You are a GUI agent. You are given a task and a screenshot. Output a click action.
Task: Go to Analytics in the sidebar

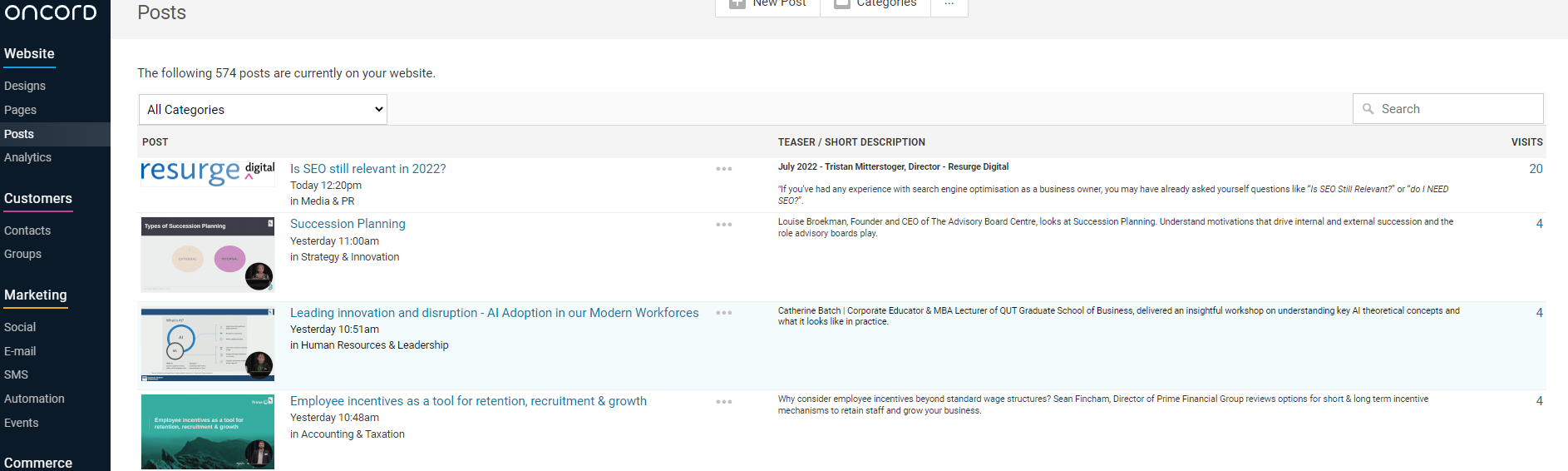tap(27, 157)
